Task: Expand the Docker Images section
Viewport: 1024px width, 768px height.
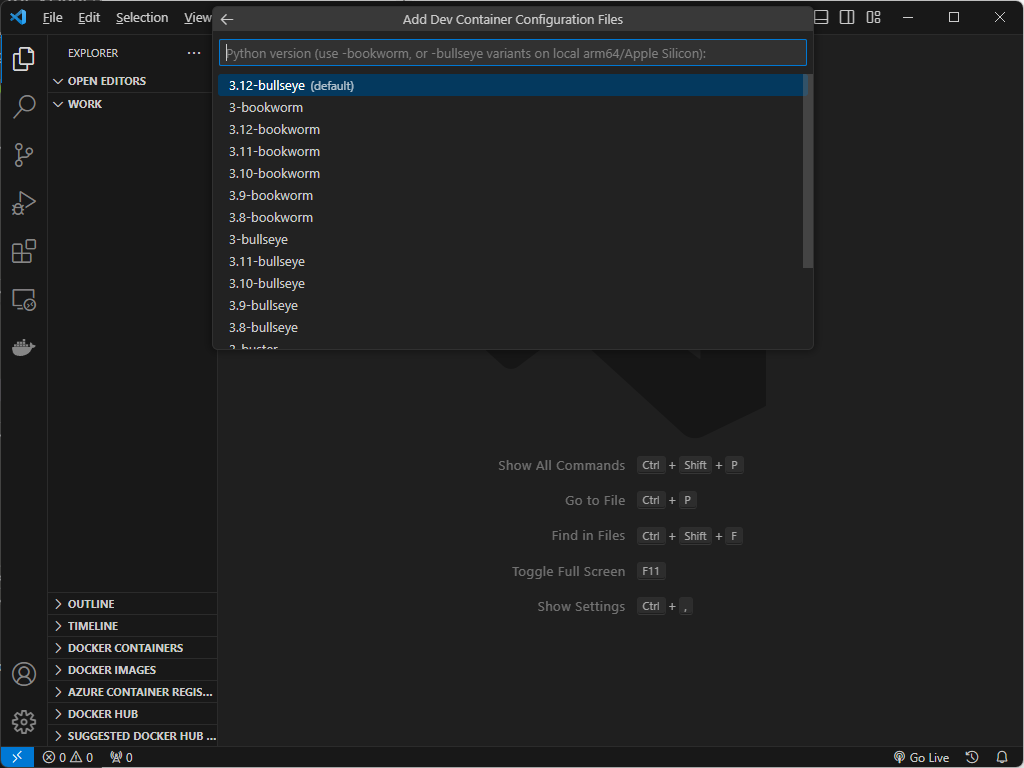Action: click(133, 670)
